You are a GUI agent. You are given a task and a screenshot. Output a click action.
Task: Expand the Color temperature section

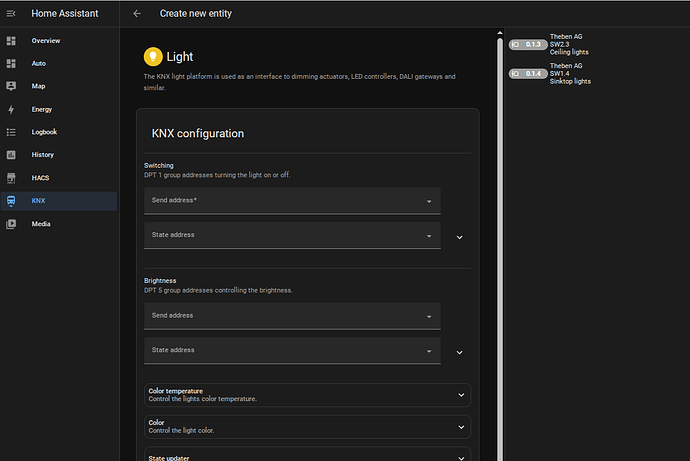pyautogui.click(x=308, y=395)
